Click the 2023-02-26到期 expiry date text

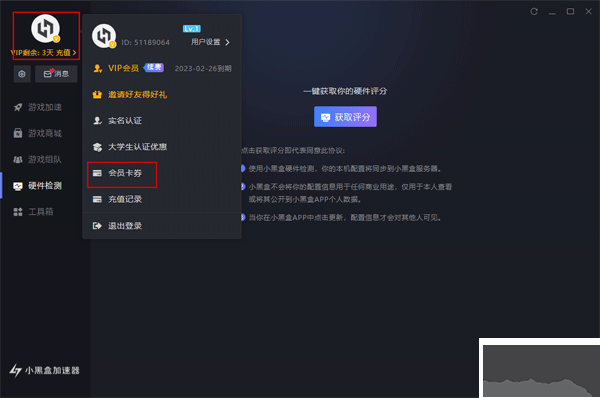pos(203,69)
